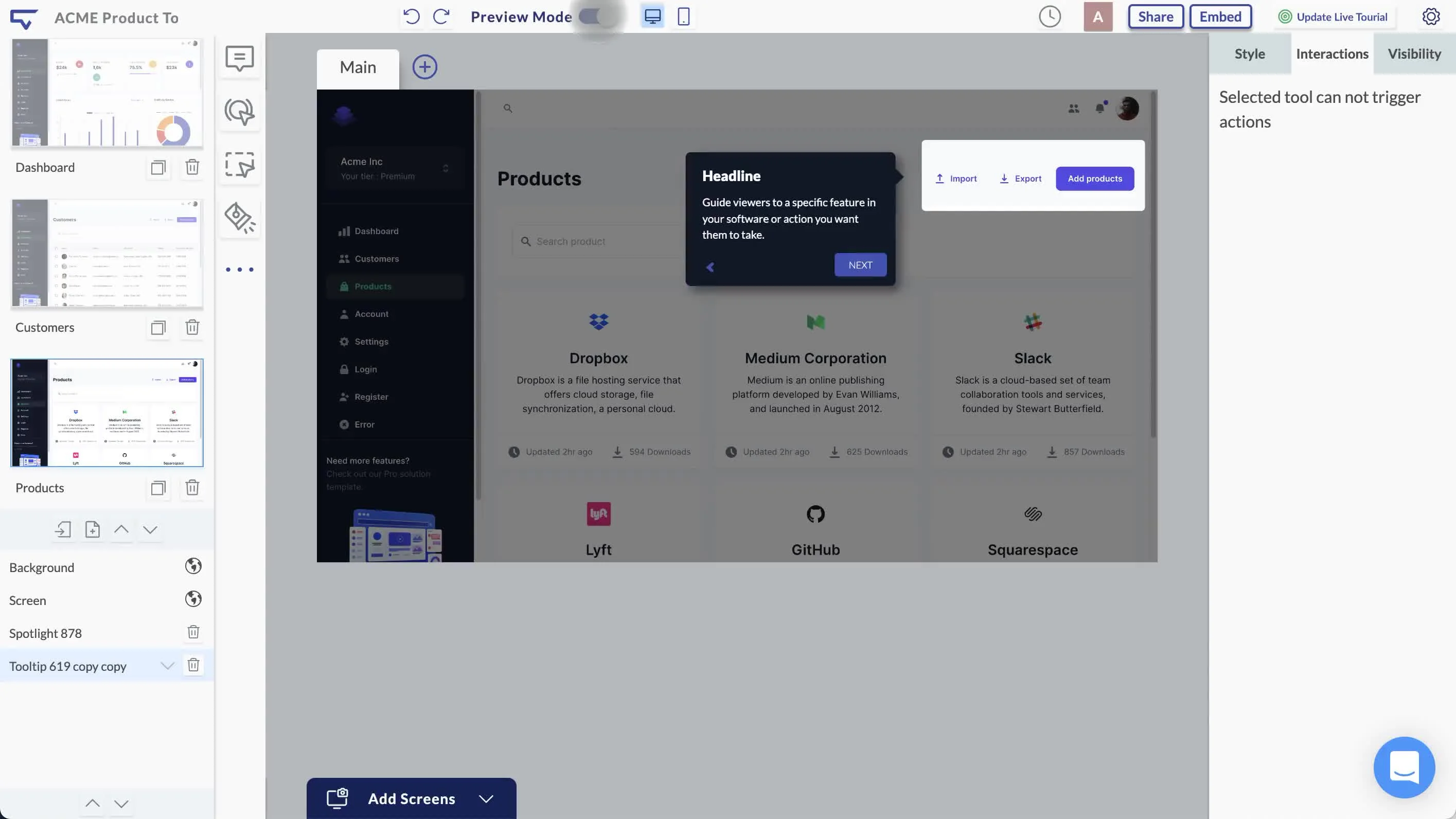
Task: Toggle Background global setting
Action: 193,566
